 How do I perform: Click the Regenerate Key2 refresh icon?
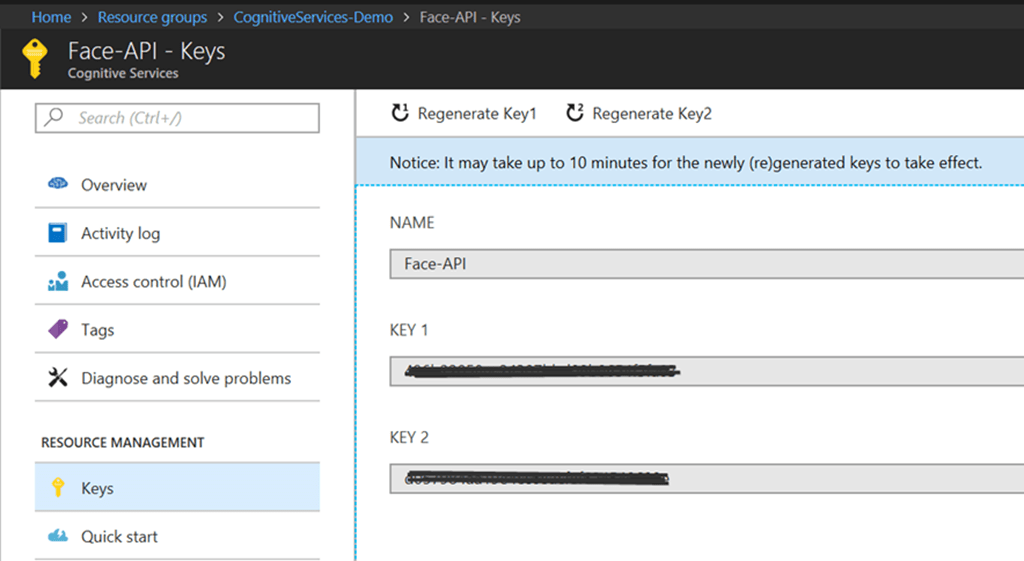(574, 113)
